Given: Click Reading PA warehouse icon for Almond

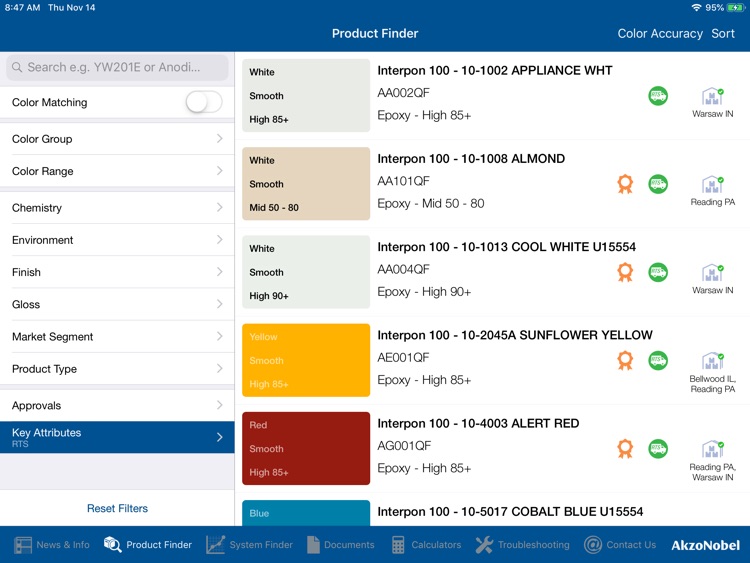Looking at the screenshot, I should click(712, 184).
